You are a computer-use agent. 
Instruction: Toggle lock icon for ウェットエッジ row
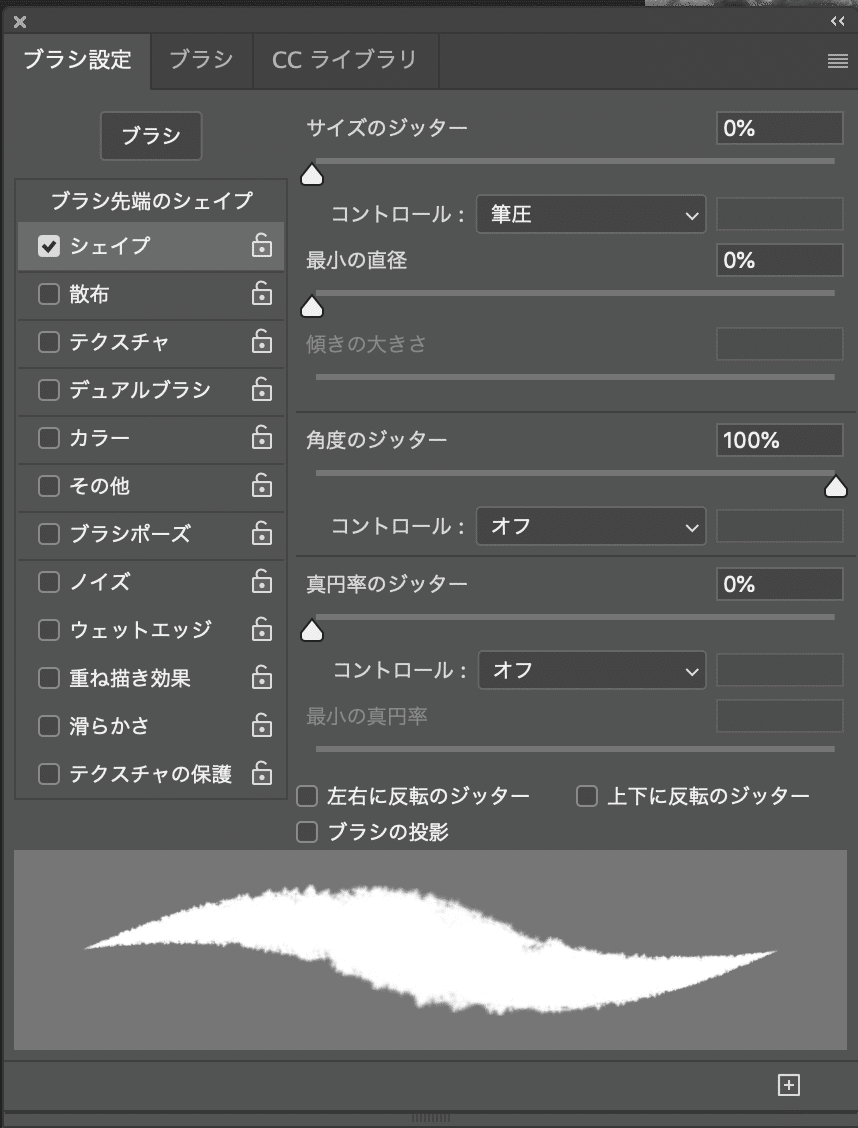click(x=262, y=630)
